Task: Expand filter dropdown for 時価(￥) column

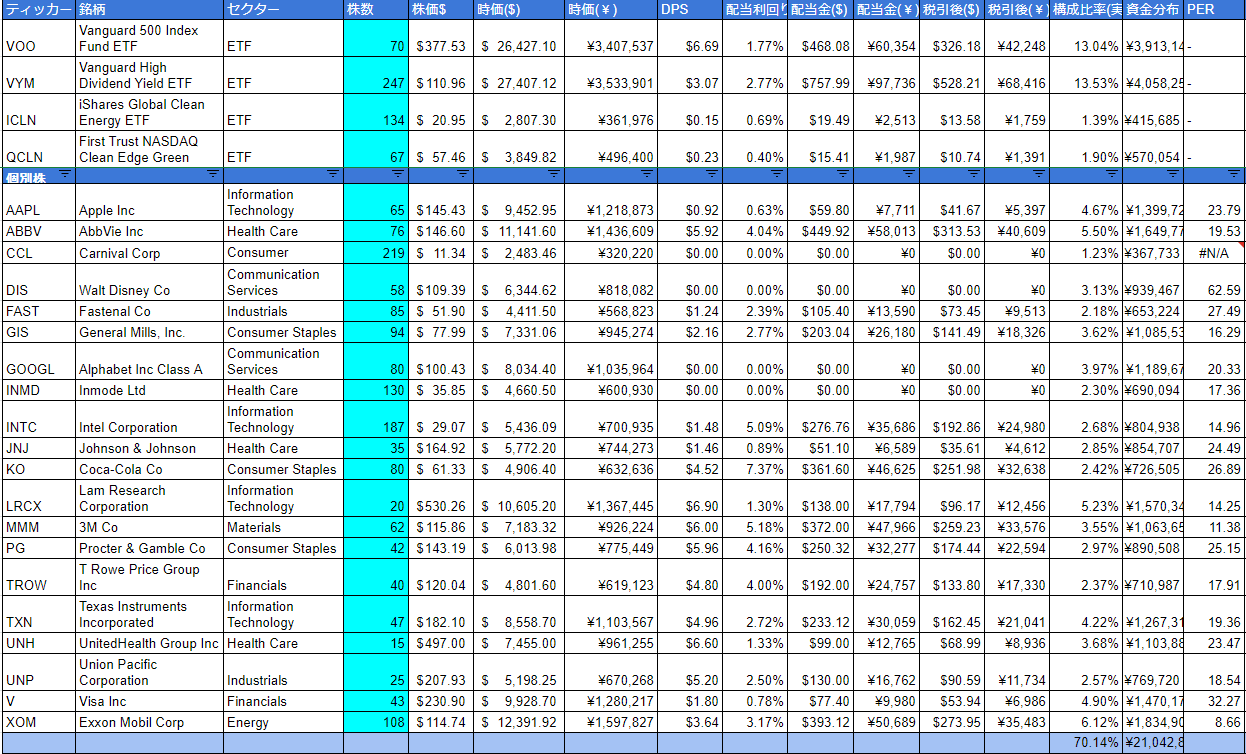Action: click(x=647, y=174)
